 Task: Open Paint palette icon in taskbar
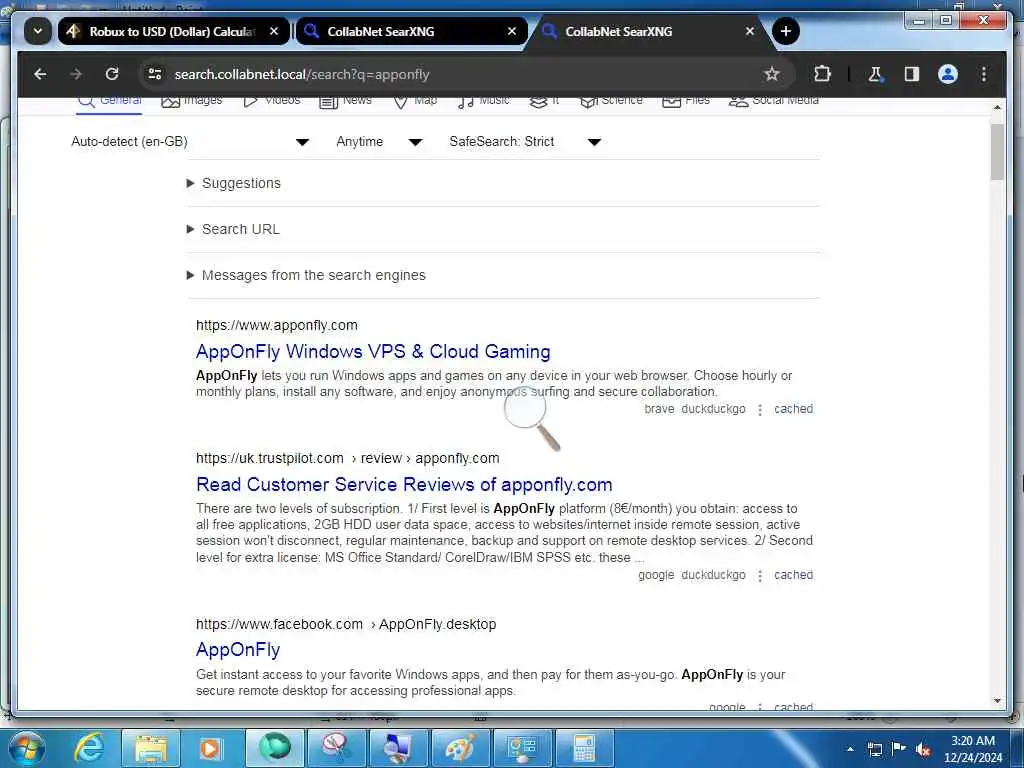pos(460,748)
